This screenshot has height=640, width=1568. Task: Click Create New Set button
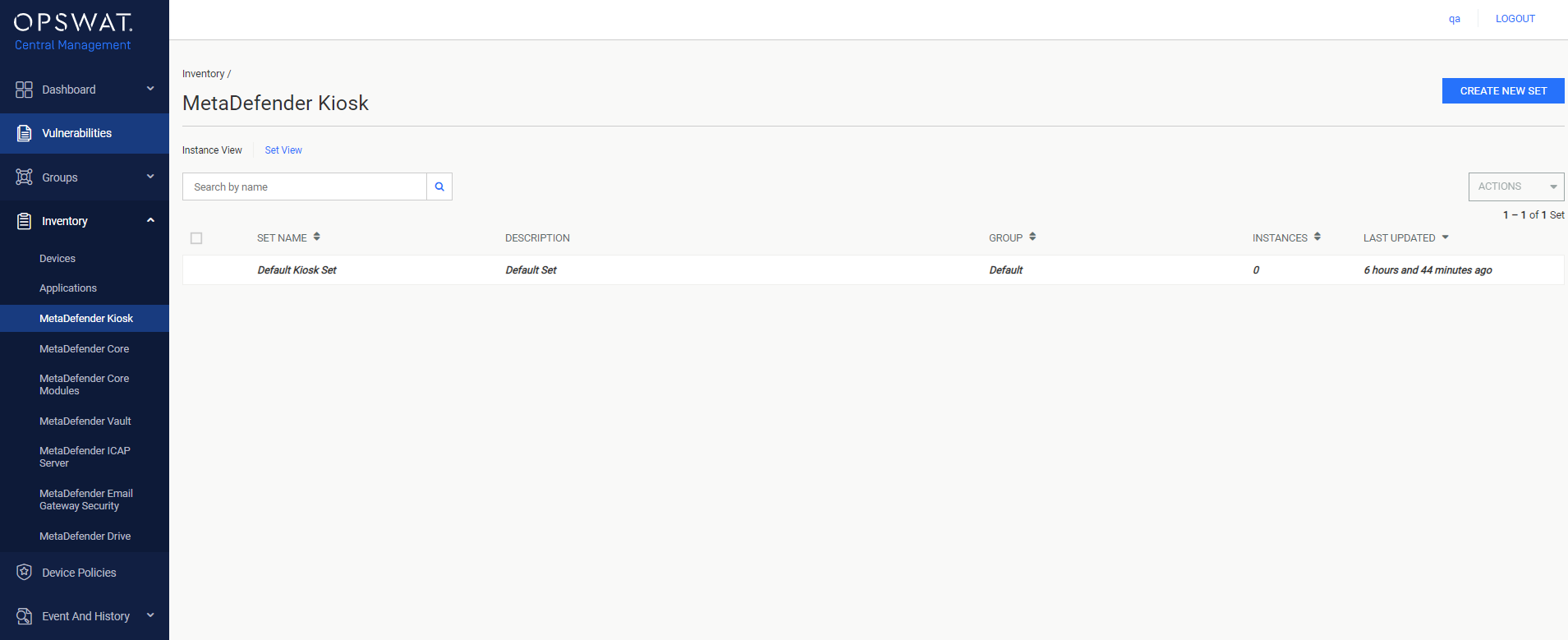point(1503,91)
